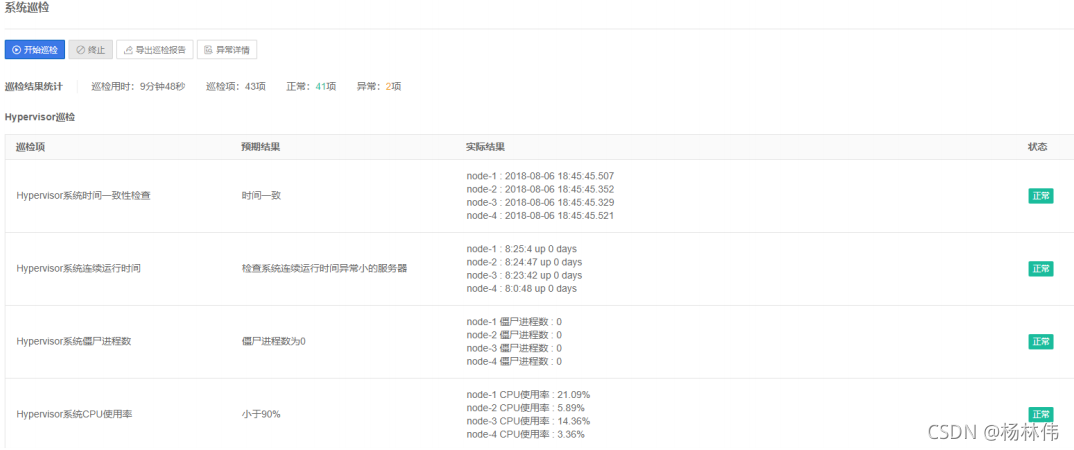
Task: Click the 正常 count value 41项
Action: [x=325, y=86]
